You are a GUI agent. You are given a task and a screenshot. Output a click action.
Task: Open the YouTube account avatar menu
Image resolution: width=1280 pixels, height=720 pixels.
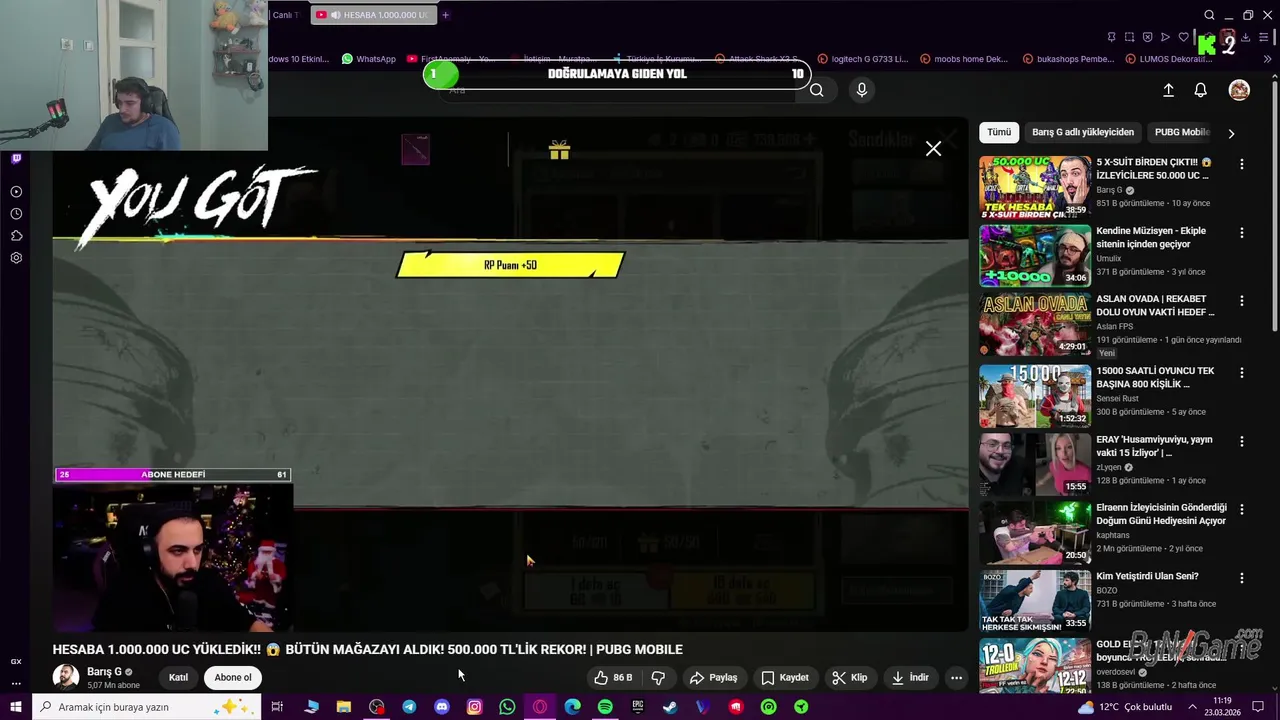(1239, 90)
